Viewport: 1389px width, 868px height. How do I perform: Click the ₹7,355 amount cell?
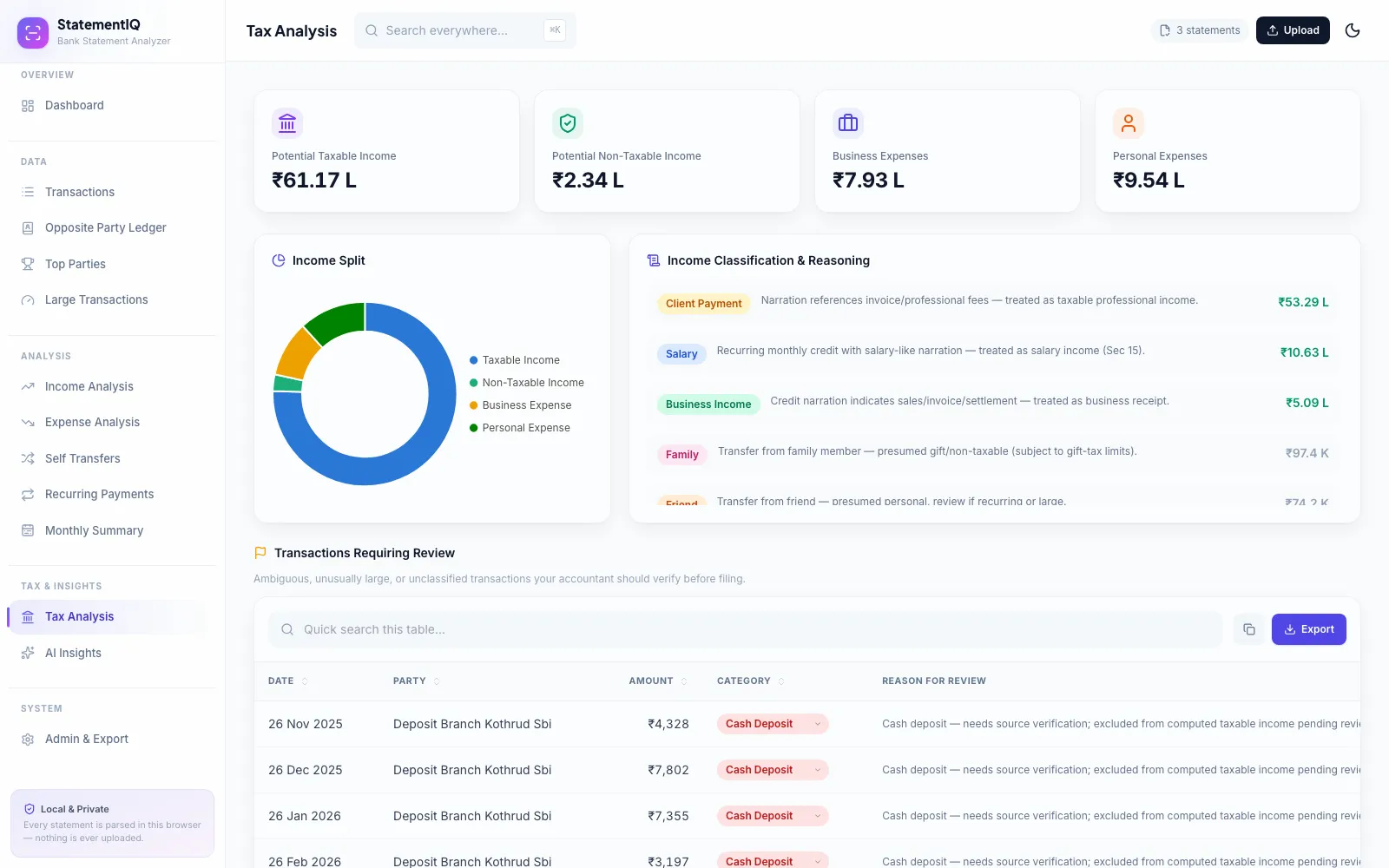pyautogui.click(x=668, y=816)
